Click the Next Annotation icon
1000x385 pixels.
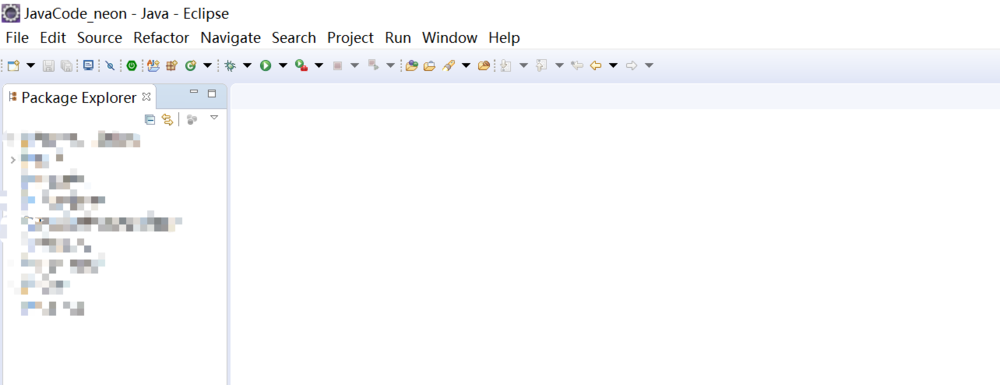pyautogui.click(x=506, y=65)
